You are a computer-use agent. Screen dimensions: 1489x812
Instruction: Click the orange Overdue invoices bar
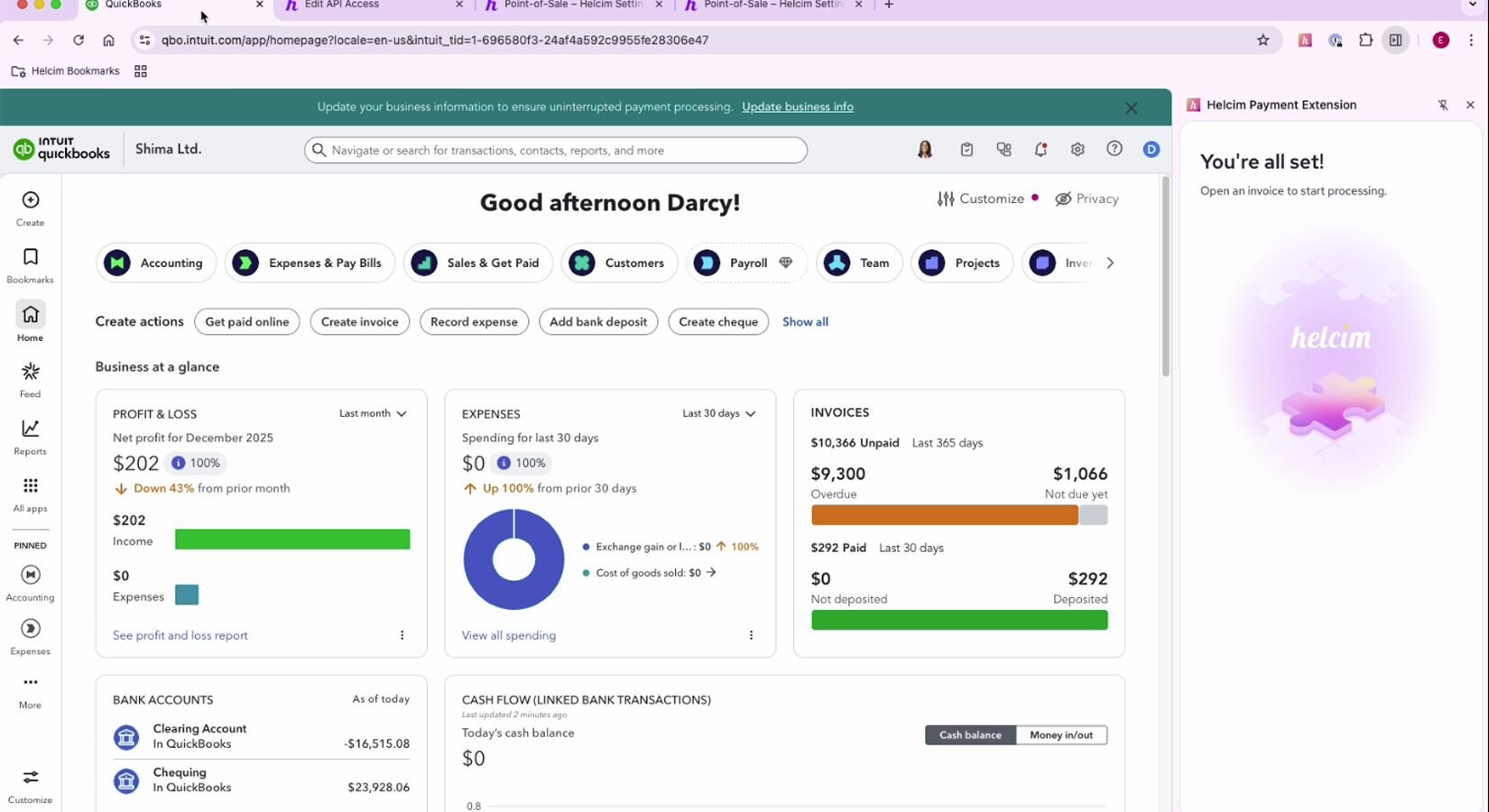pyautogui.click(x=944, y=515)
